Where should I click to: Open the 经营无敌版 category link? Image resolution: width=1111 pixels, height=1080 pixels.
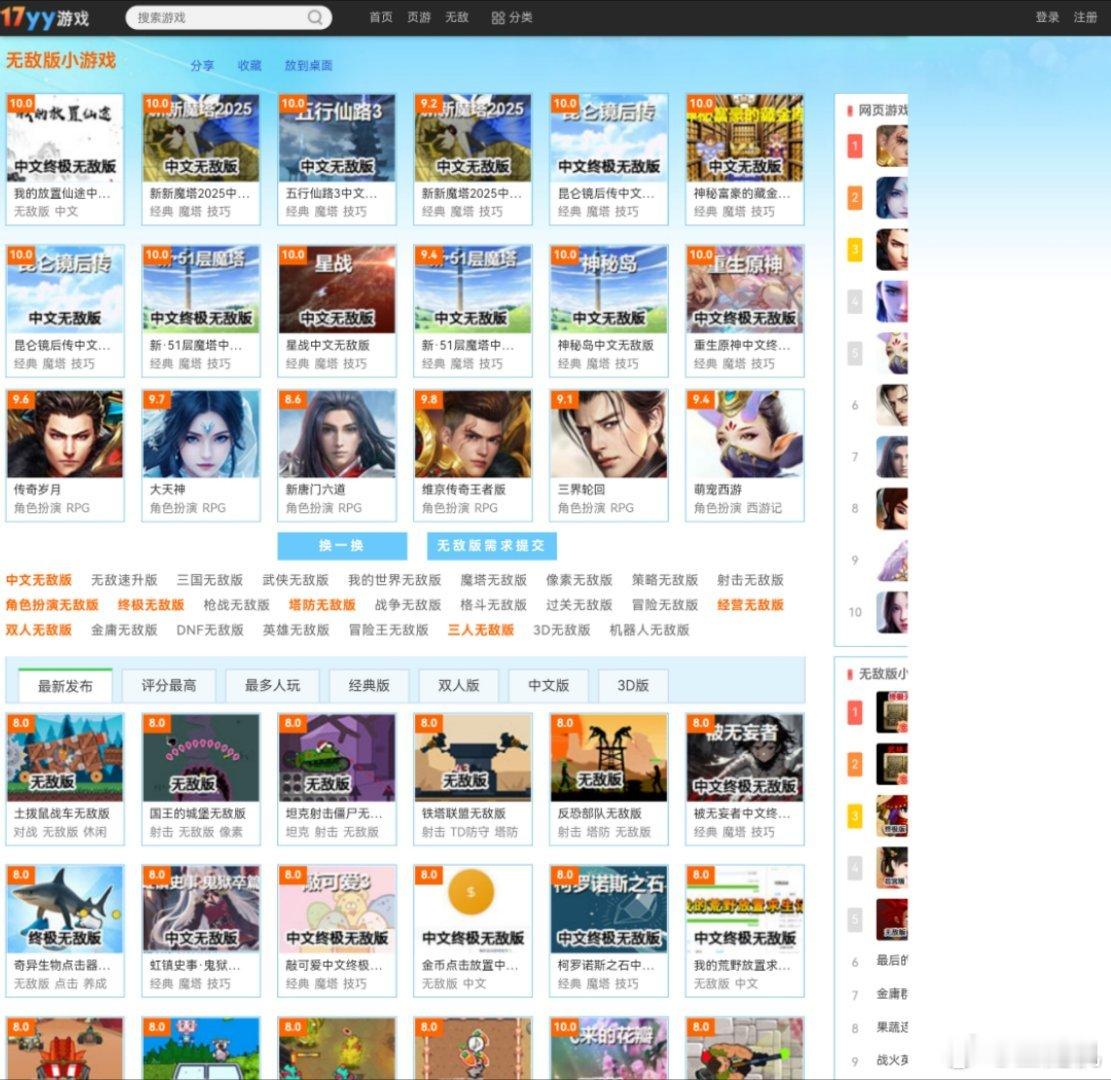pyautogui.click(x=750, y=604)
